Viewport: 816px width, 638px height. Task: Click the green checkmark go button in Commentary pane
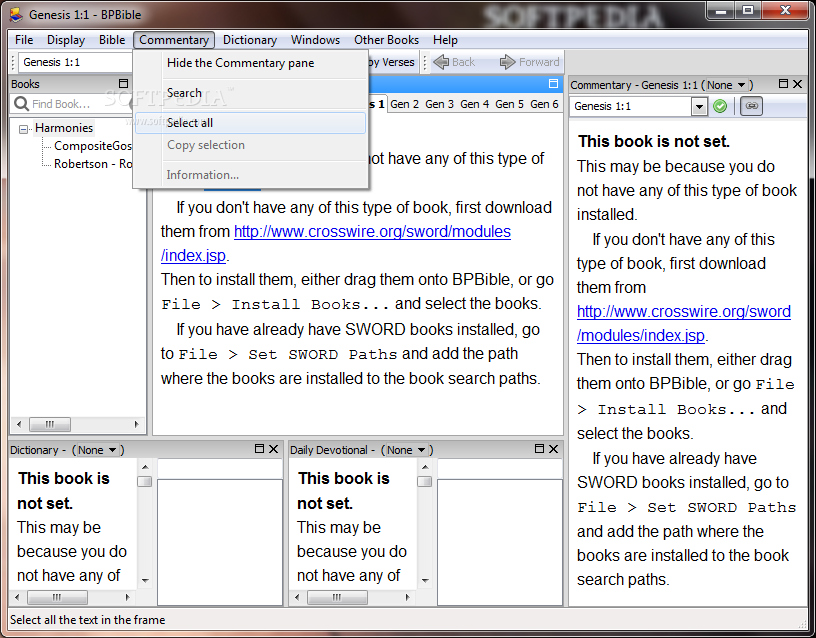[x=720, y=106]
